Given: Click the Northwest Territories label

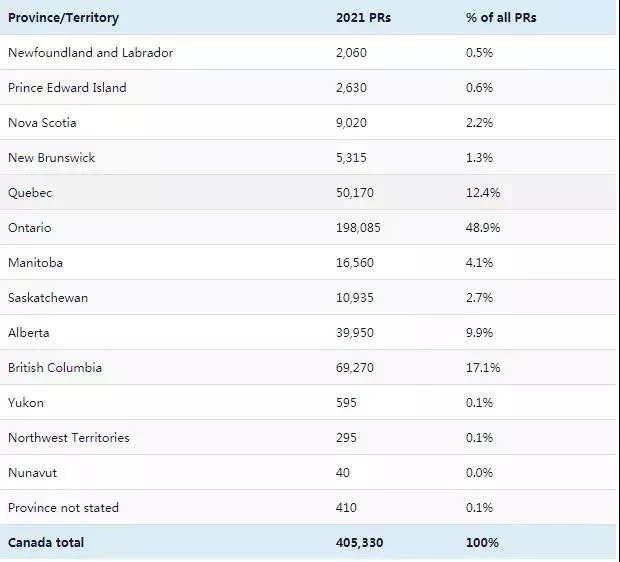Looking at the screenshot, I should (x=69, y=438).
